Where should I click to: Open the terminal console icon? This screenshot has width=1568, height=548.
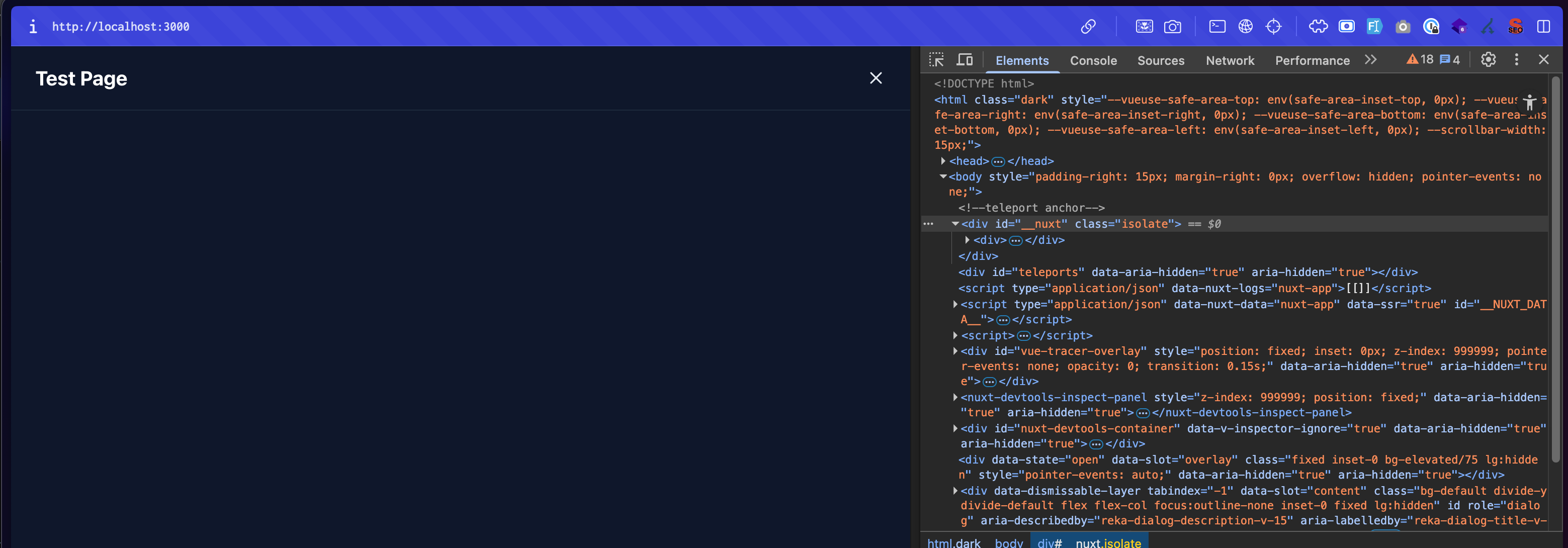pos(1217,26)
